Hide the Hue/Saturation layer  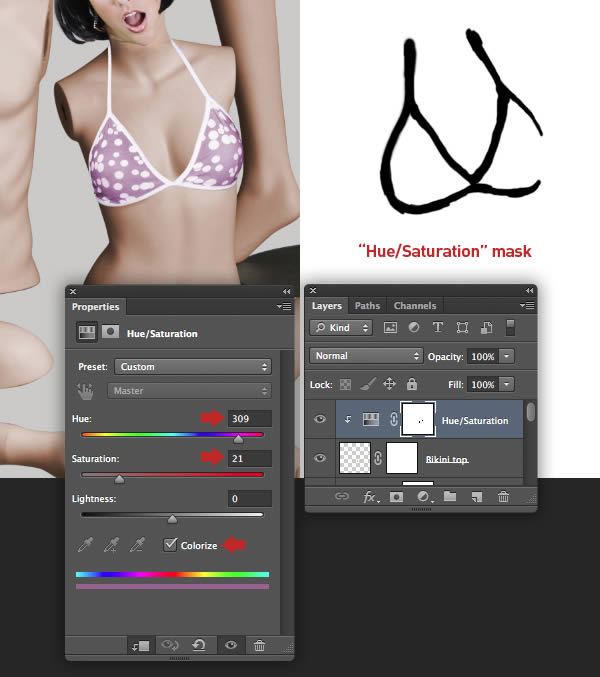(x=320, y=419)
